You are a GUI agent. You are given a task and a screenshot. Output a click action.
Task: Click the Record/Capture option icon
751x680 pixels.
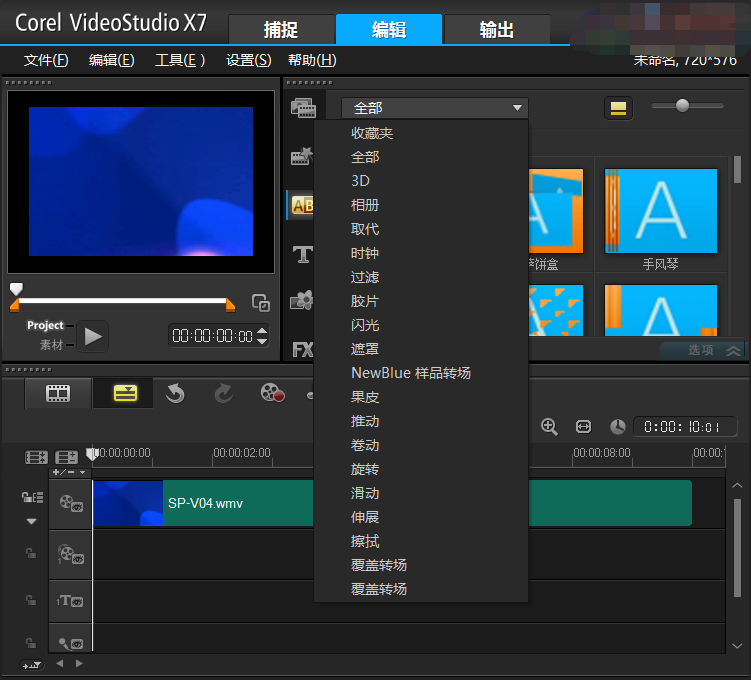pos(272,394)
